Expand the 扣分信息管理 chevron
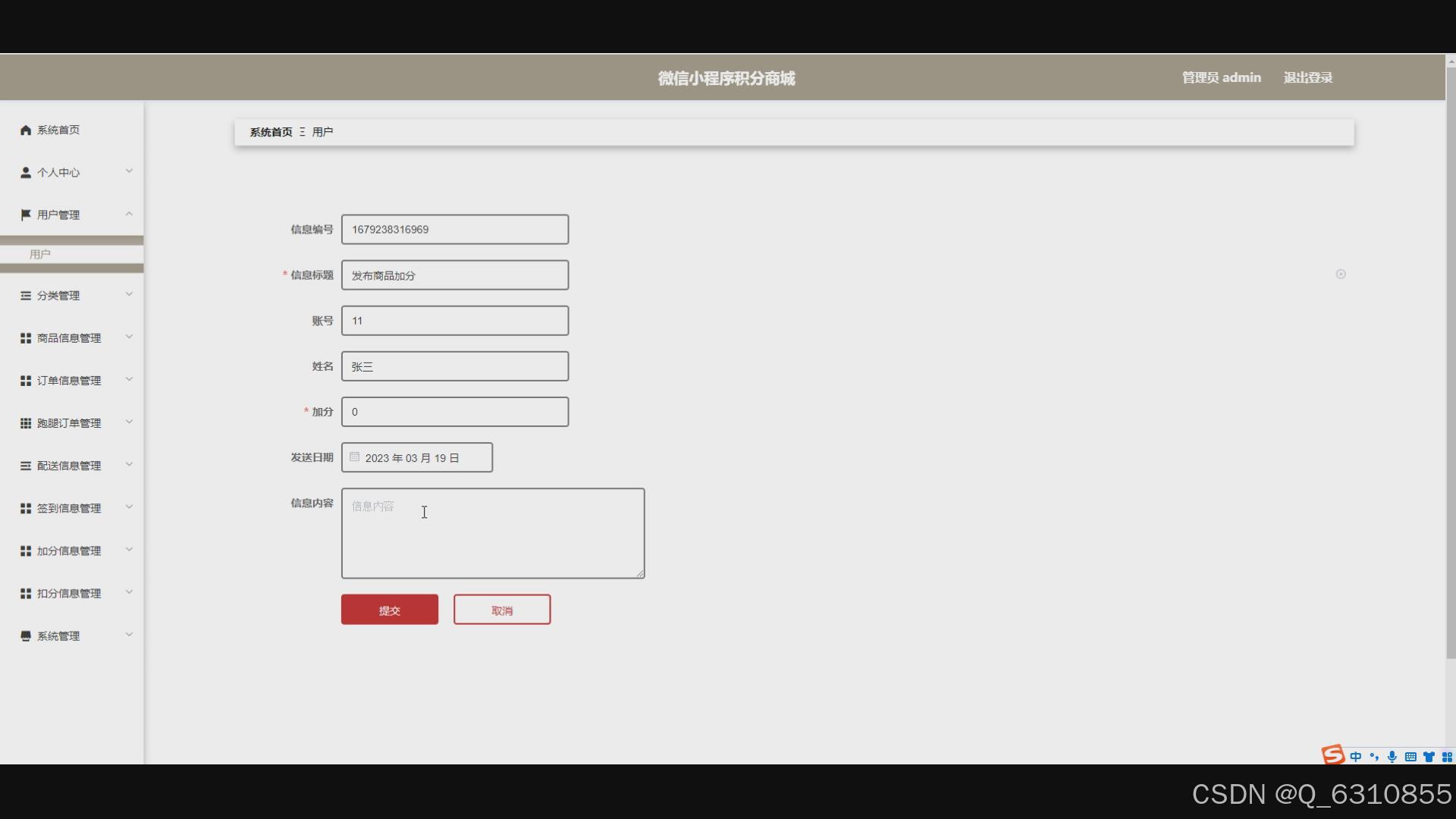This screenshot has height=819, width=1456. coord(129,592)
